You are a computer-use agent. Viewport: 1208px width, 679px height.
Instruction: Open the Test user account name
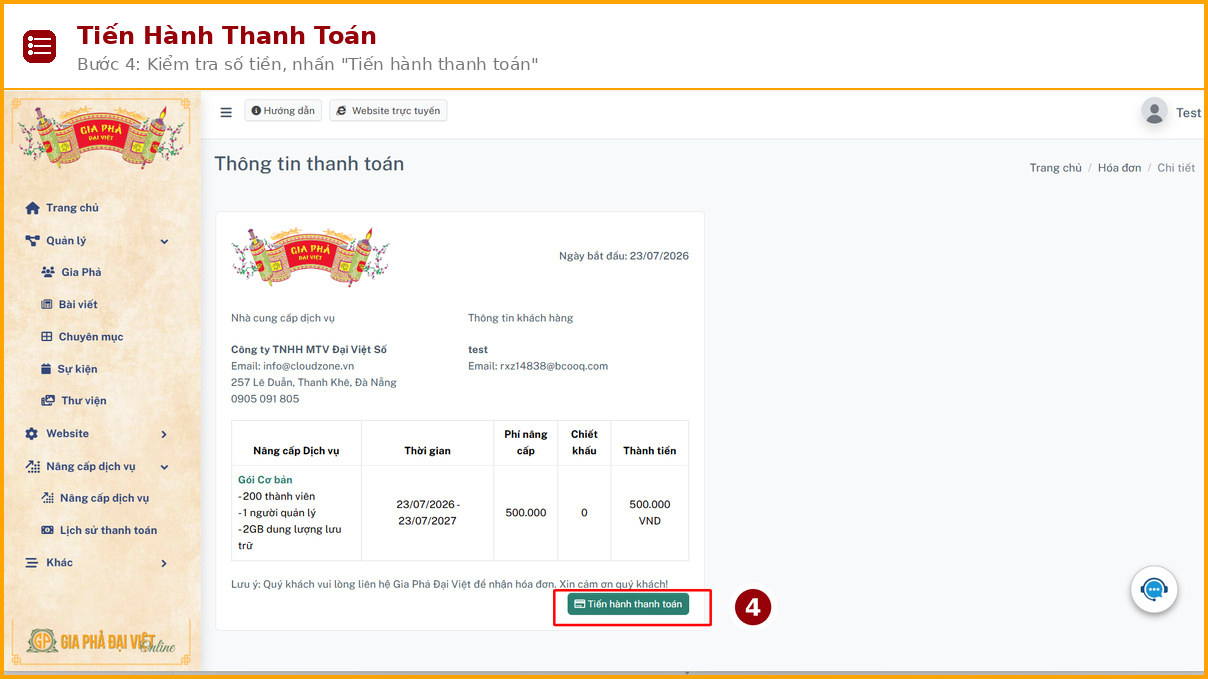(x=1188, y=113)
